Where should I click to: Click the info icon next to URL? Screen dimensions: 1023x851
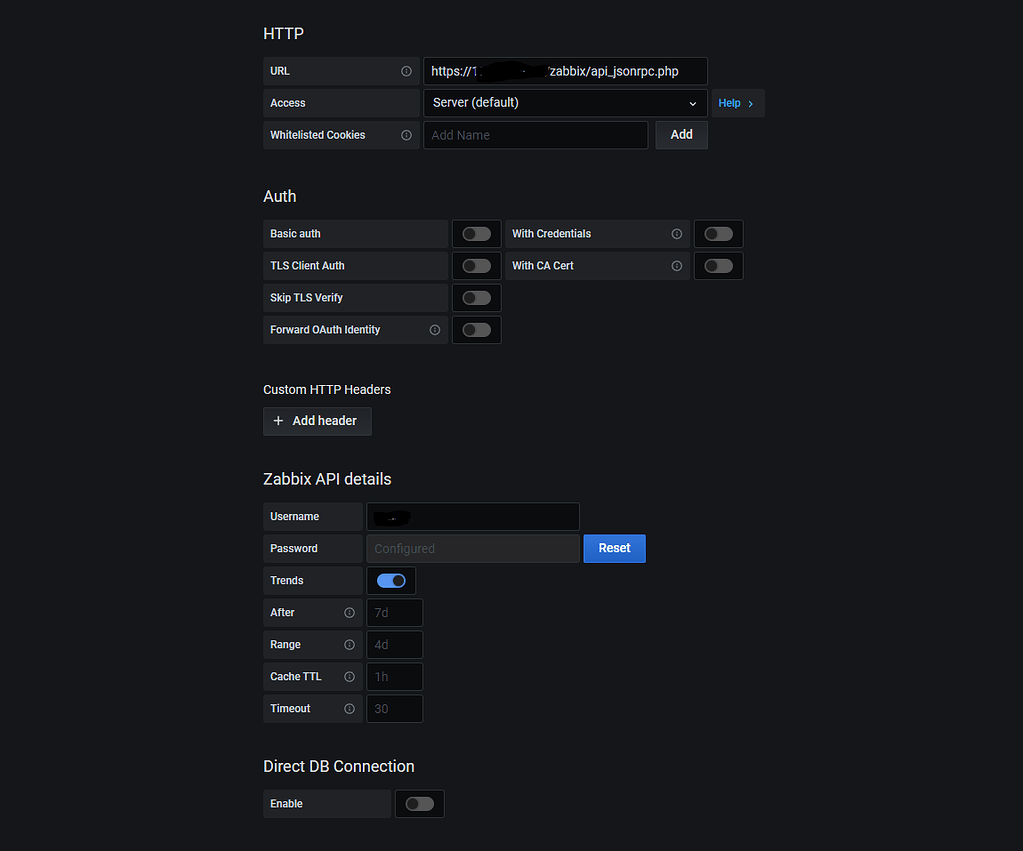click(x=406, y=71)
